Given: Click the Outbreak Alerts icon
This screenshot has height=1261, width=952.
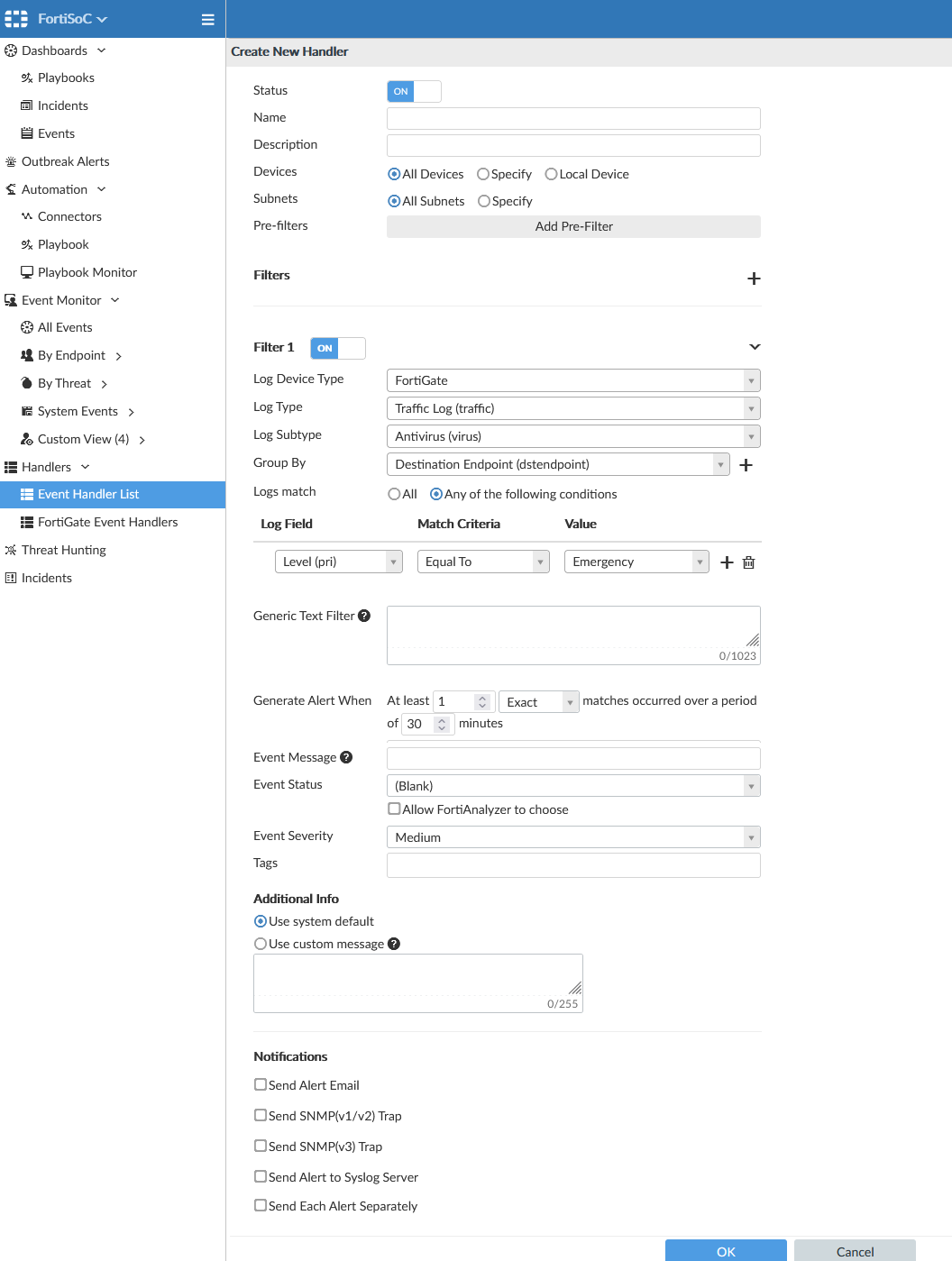Looking at the screenshot, I should [11, 161].
